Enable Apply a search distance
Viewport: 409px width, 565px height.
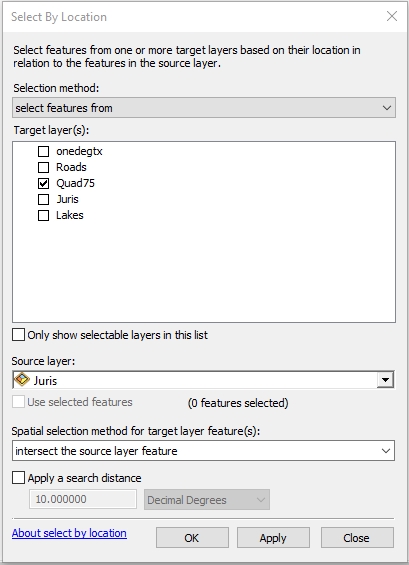pyautogui.click(x=18, y=478)
